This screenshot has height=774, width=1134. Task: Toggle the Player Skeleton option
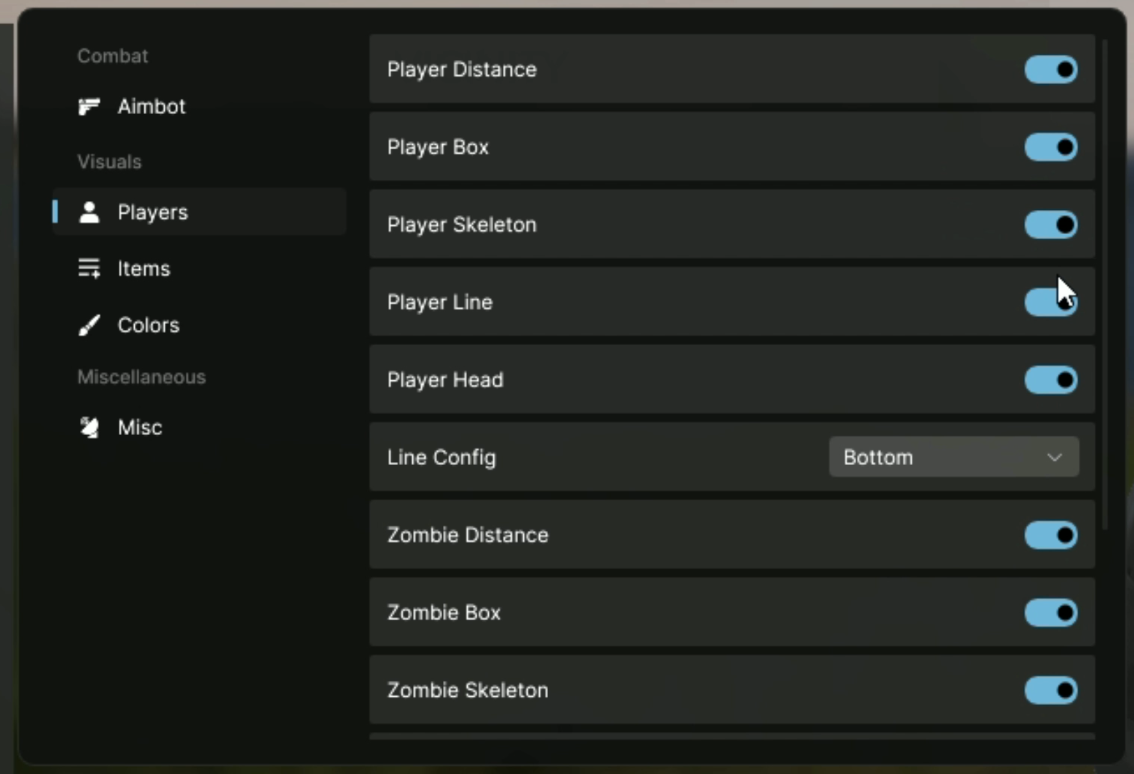point(1050,225)
